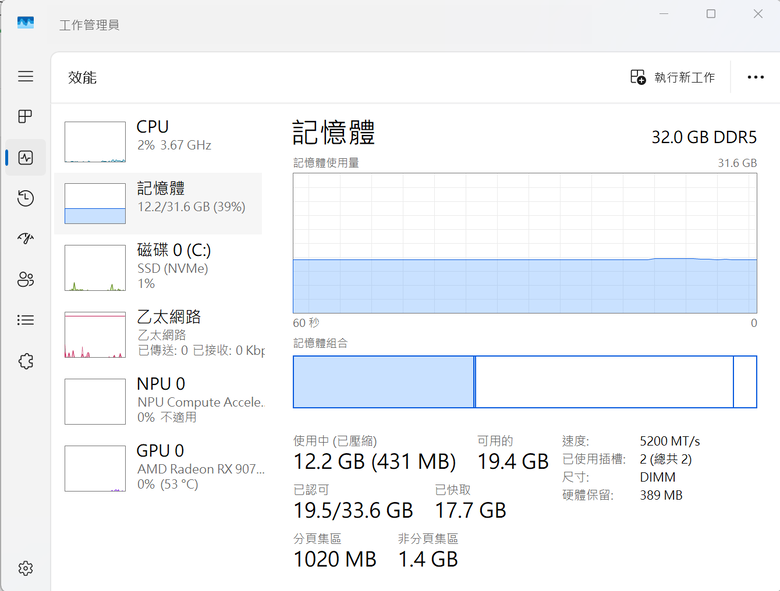Click the CPU mini graph thumbnail
The image size is (780, 591).
[95, 142]
